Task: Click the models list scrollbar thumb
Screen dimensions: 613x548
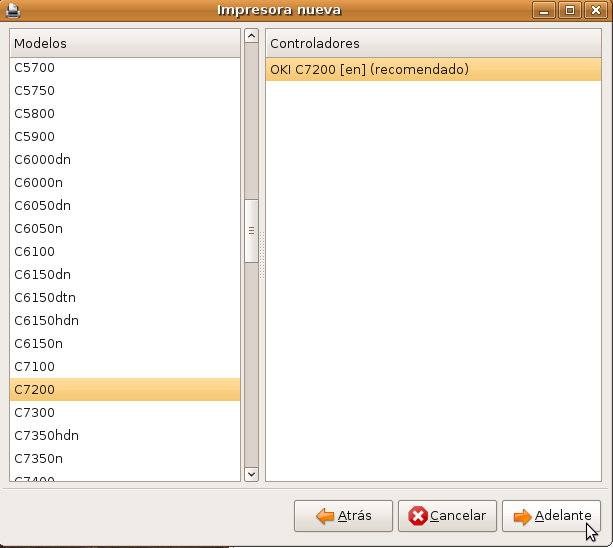Action: click(251, 231)
